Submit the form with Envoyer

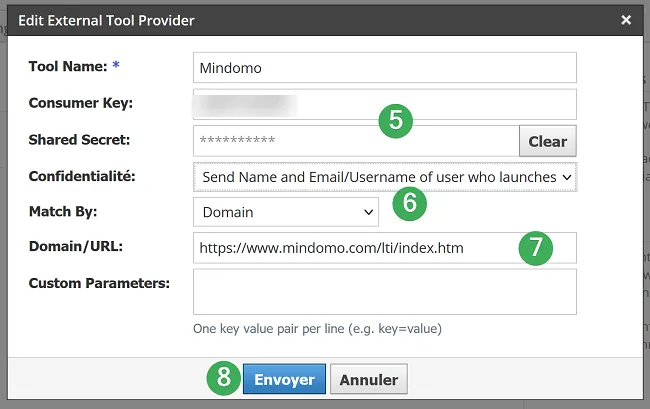pyautogui.click(x=284, y=379)
